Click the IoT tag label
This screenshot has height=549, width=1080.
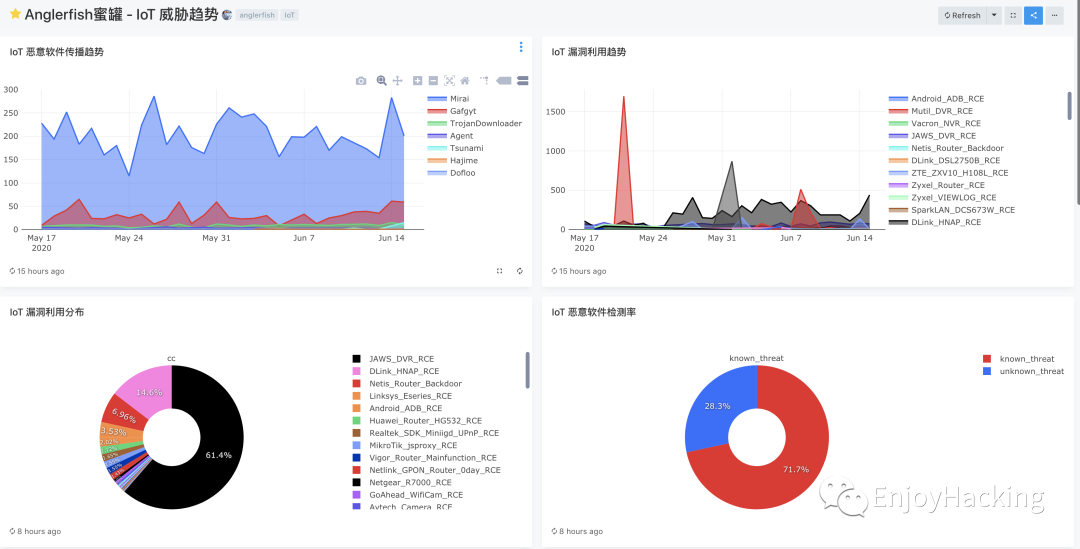click(290, 15)
